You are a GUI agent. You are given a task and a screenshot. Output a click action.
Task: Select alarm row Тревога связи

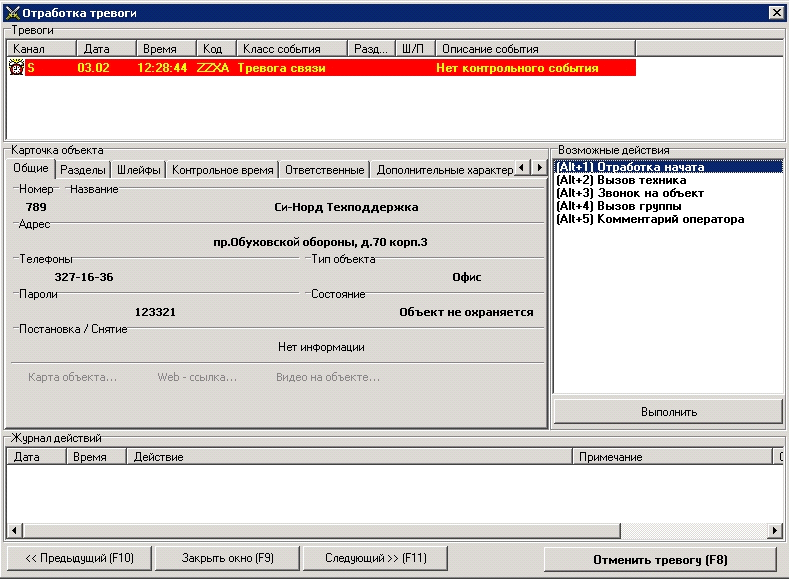[x=322, y=67]
